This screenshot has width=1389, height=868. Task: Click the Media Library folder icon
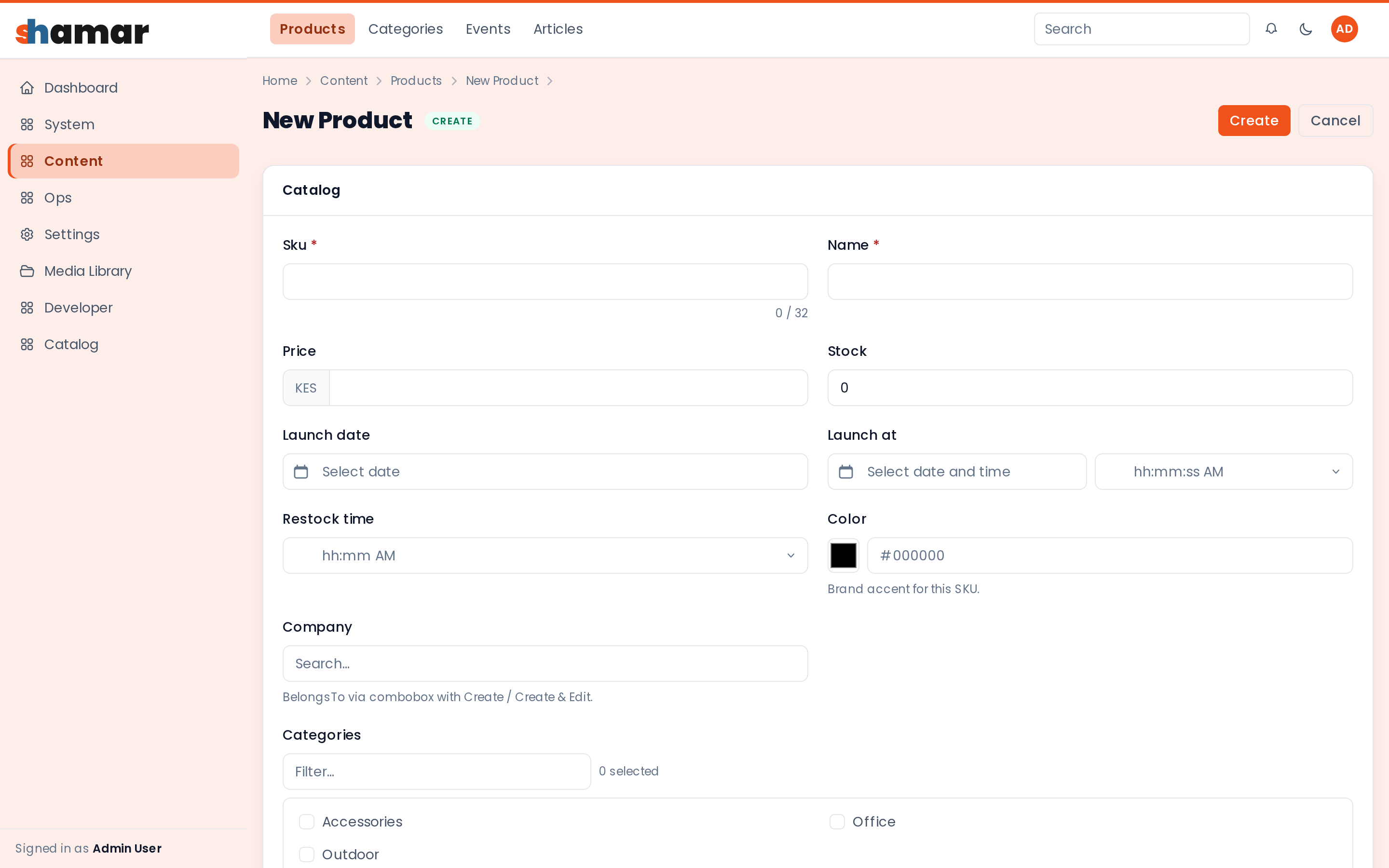coord(27,271)
